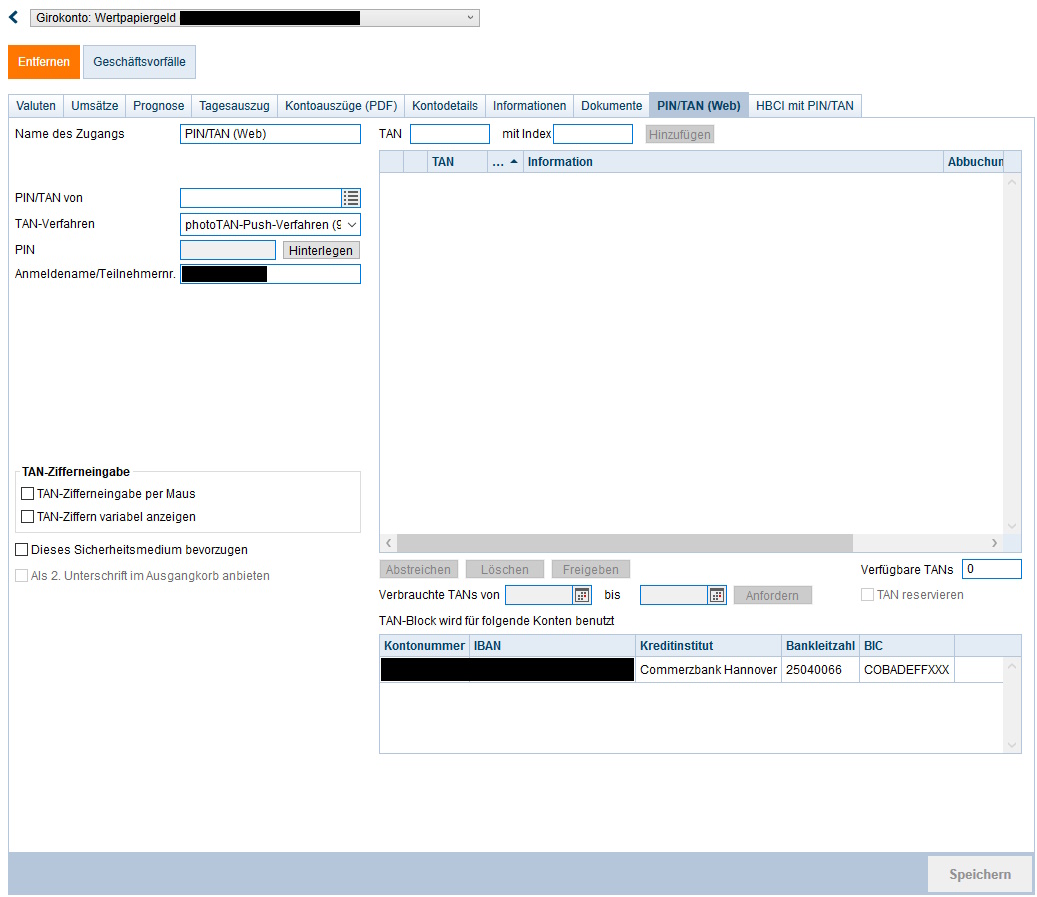
Task: Click the down arrow on the accounts table scrollbar
Action: (1012, 745)
